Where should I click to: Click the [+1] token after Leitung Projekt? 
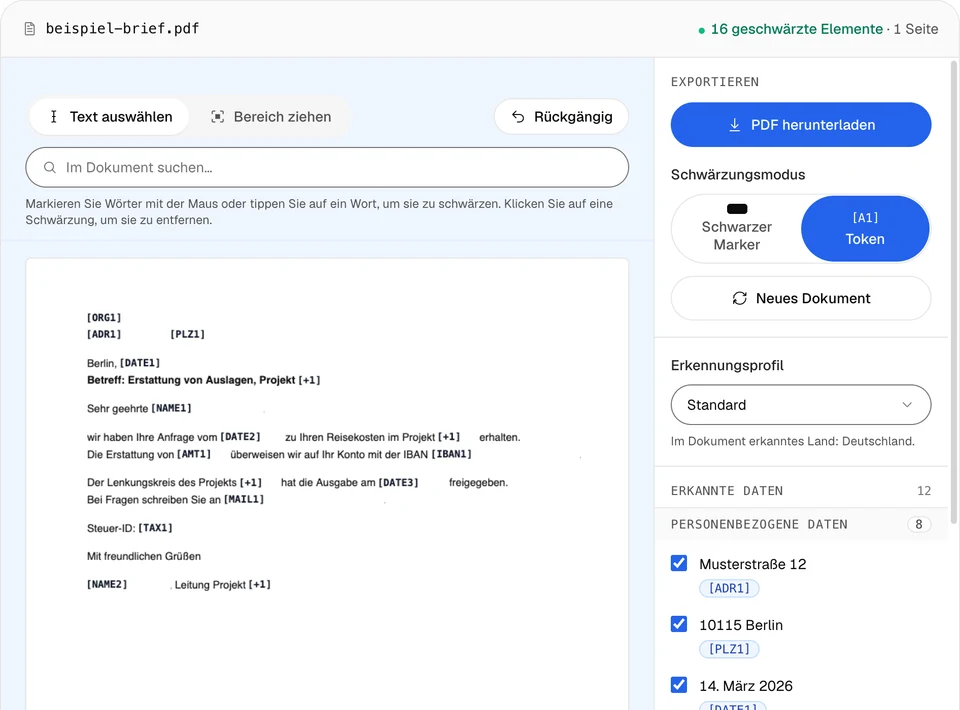260,585
